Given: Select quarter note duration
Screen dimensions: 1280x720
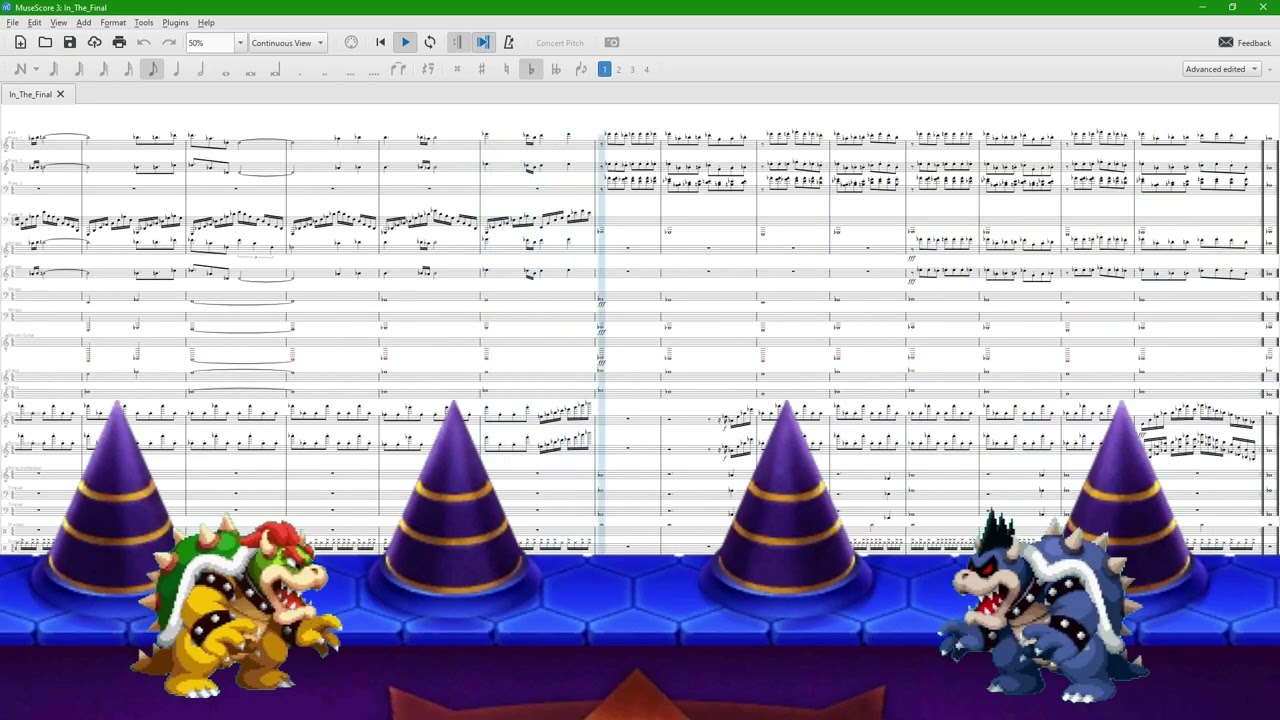Looking at the screenshot, I should pyautogui.click(x=177, y=69).
